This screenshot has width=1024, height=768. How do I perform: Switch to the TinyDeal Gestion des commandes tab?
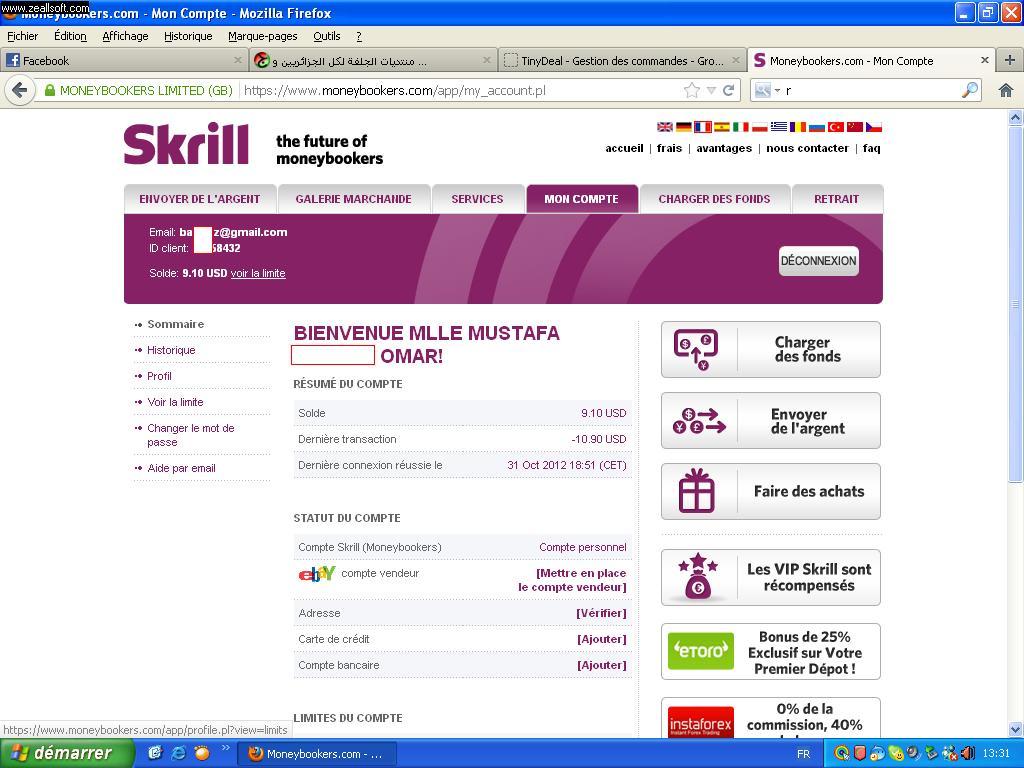(622, 61)
